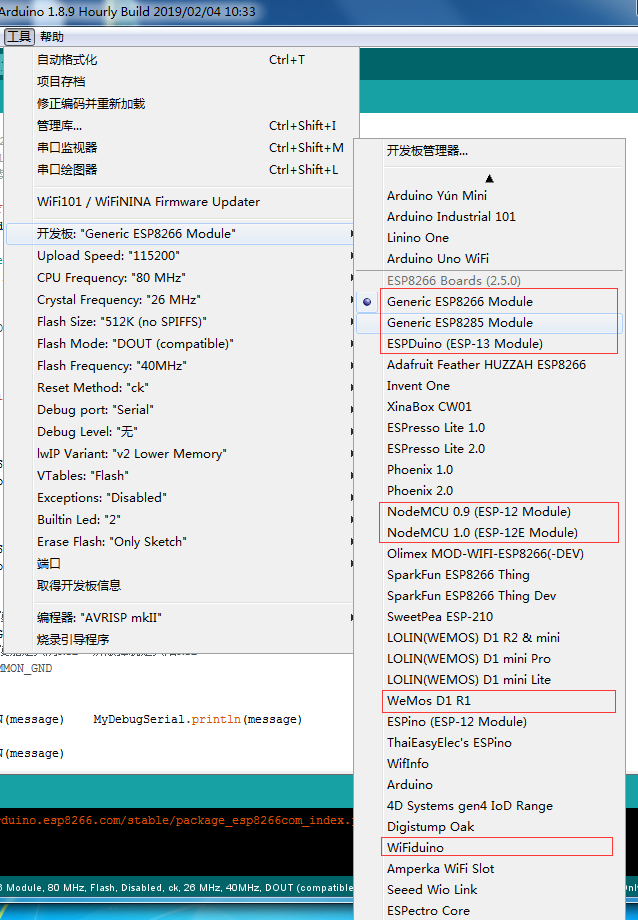Select WeMos D1 R1 board
638x920 pixels.
[490, 701]
